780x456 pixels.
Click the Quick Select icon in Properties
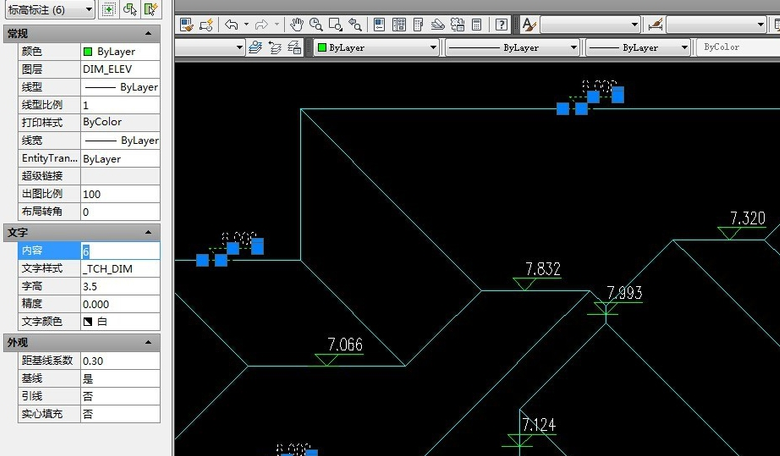coord(151,9)
